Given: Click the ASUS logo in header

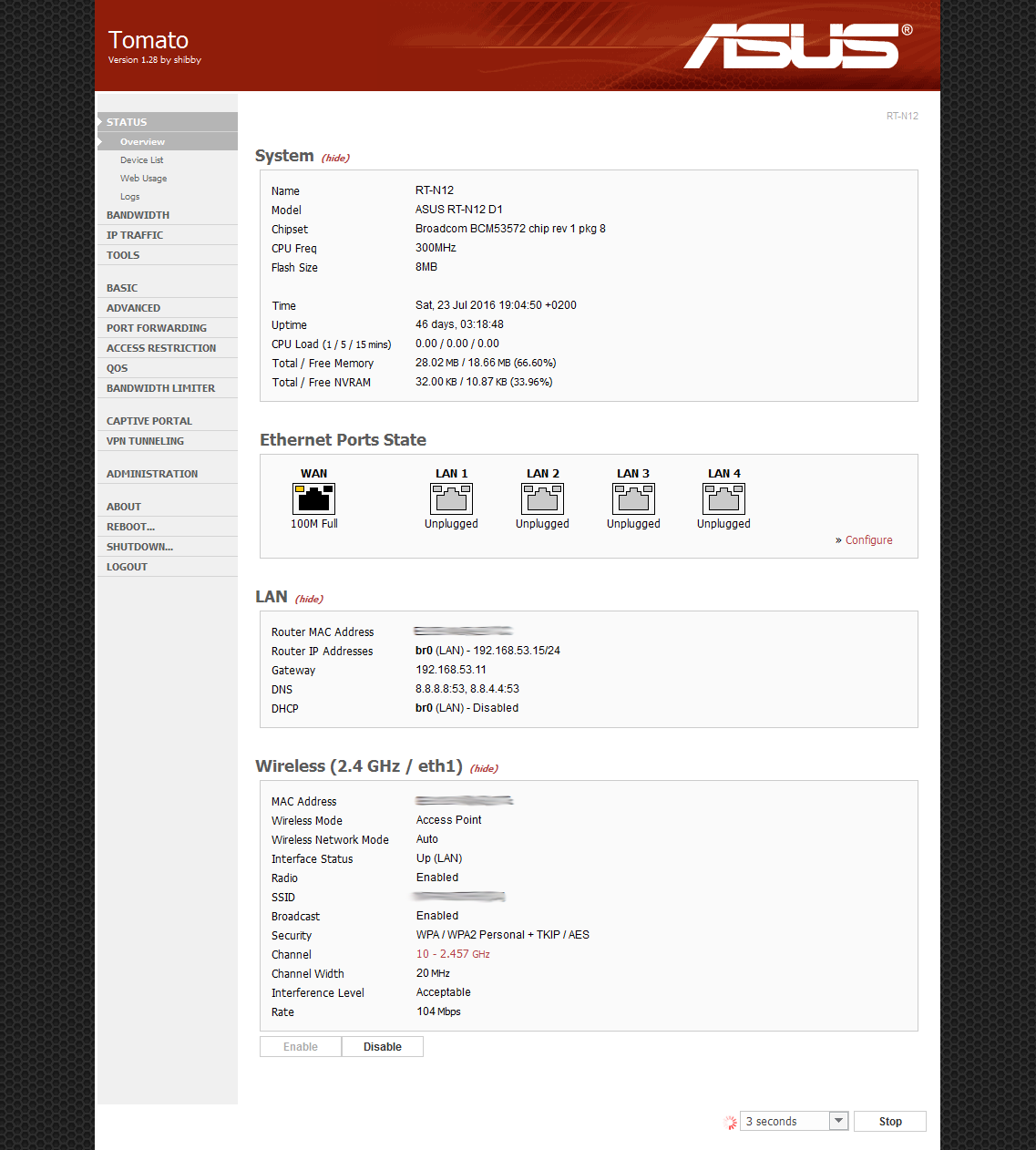Looking at the screenshot, I should coord(798,46).
